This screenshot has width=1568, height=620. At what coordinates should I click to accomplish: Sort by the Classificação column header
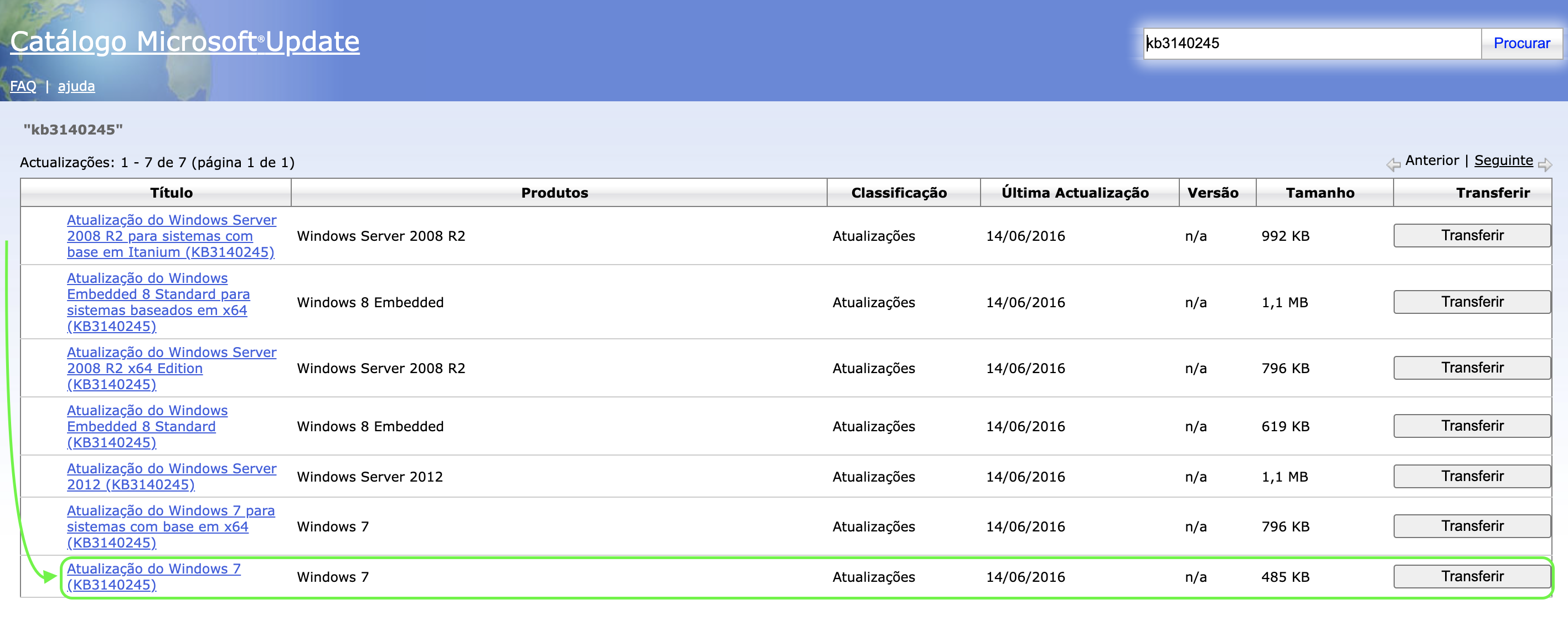(x=899, y=193)
